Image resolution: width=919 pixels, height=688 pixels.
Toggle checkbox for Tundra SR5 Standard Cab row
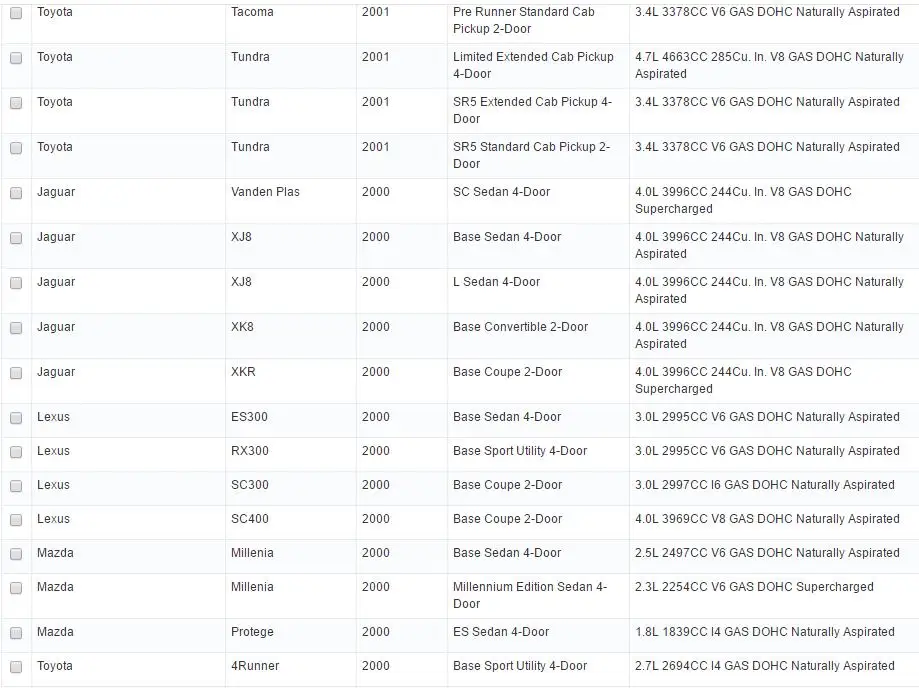16,148
